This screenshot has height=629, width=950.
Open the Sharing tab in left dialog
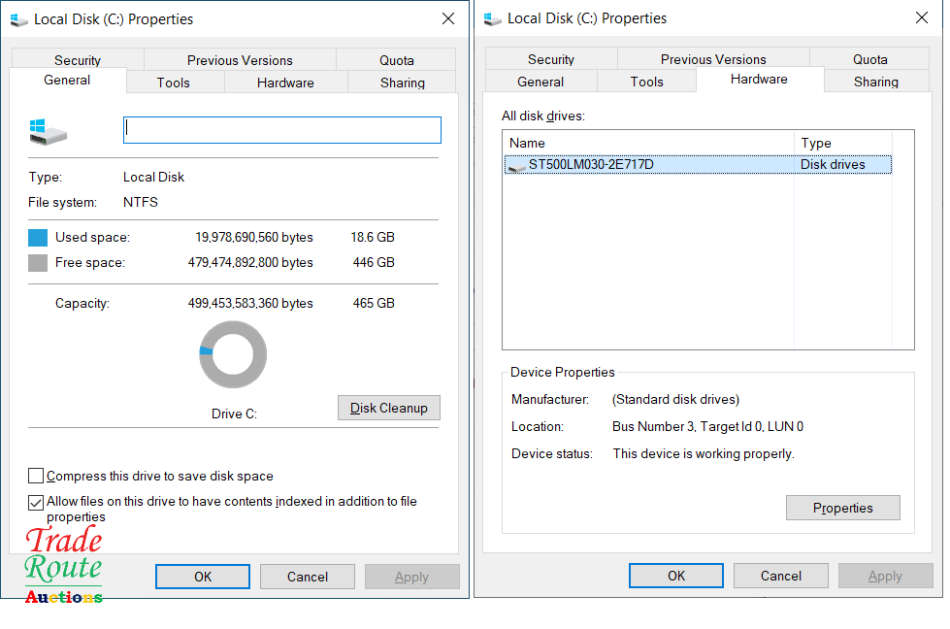coord(402,83)
